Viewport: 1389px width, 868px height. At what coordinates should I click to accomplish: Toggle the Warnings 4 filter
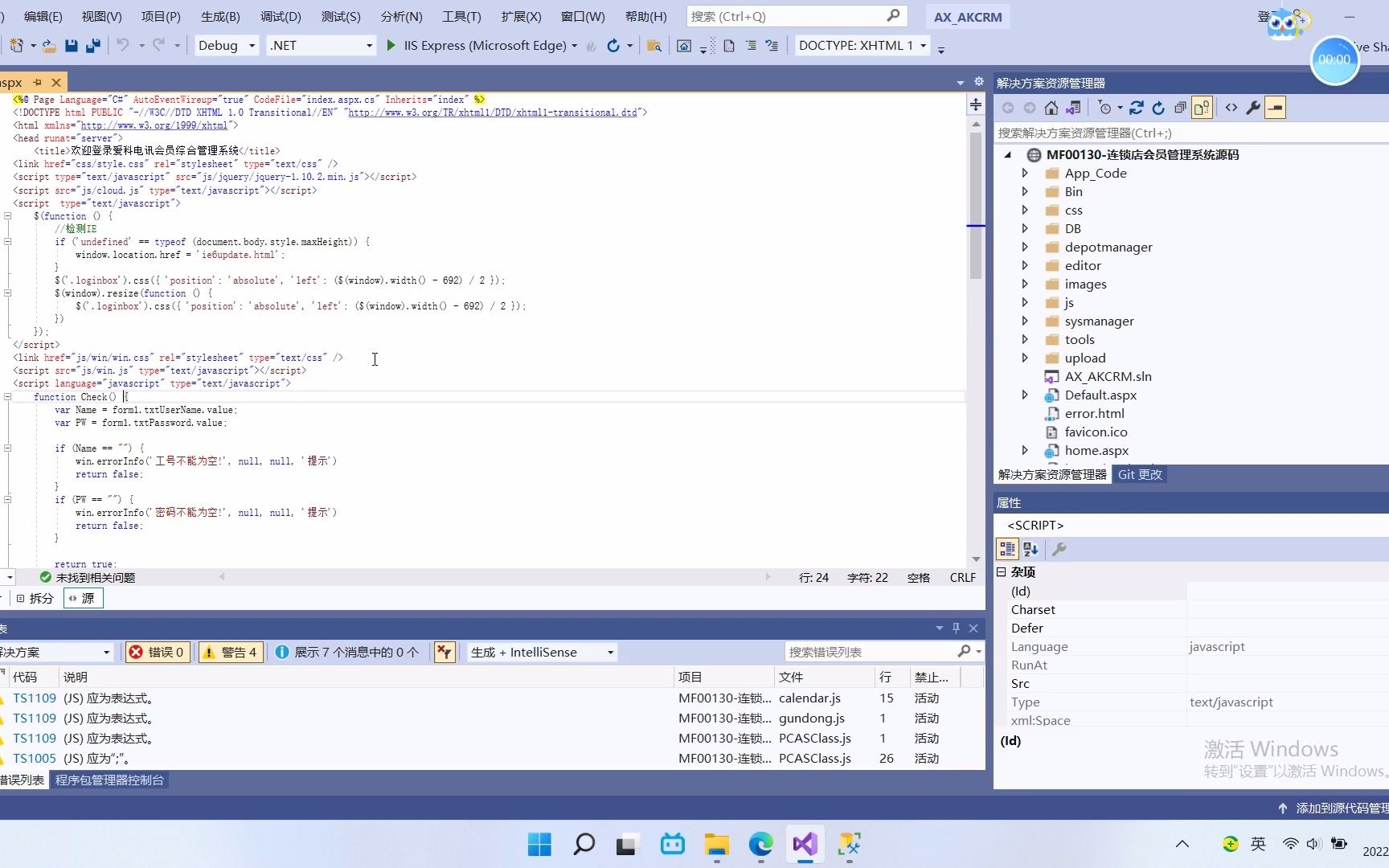pos(231,652)
